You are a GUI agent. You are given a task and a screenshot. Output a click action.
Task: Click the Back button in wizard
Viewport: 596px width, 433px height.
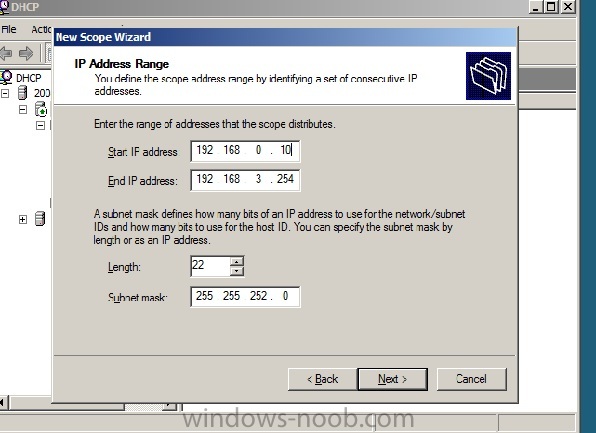322,379
